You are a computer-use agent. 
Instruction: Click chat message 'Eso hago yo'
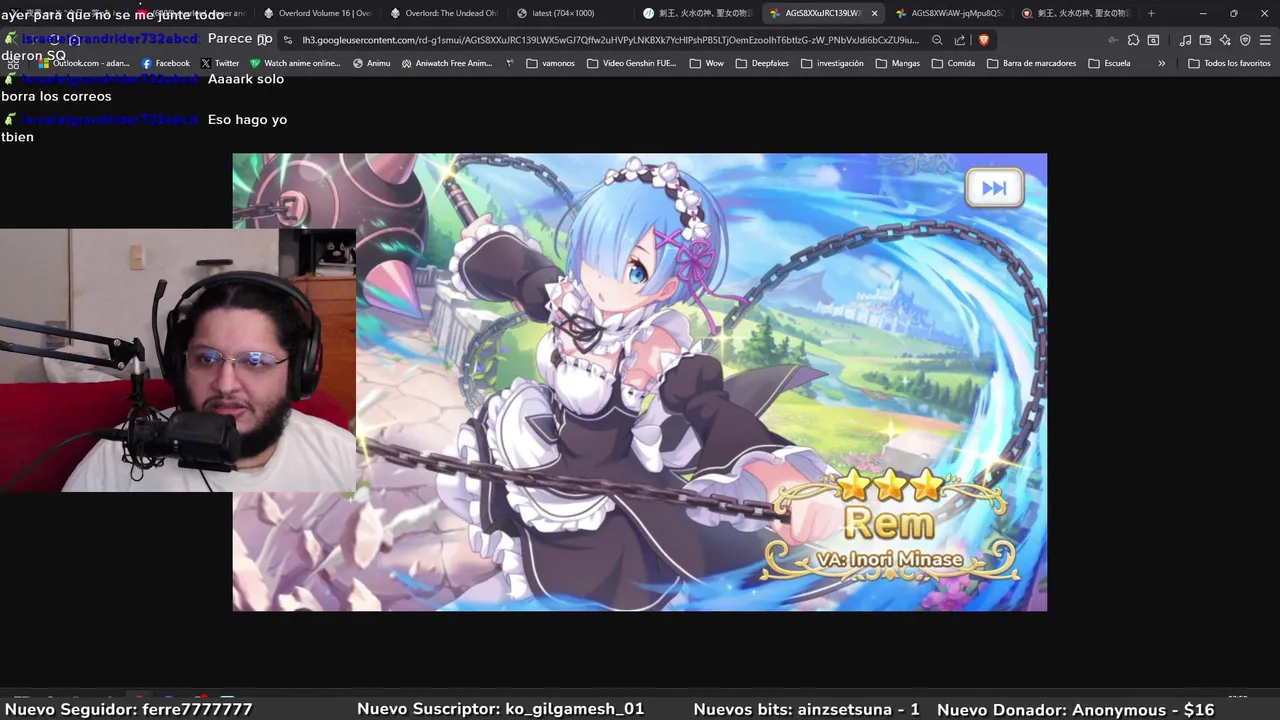[x=247, y=120]
